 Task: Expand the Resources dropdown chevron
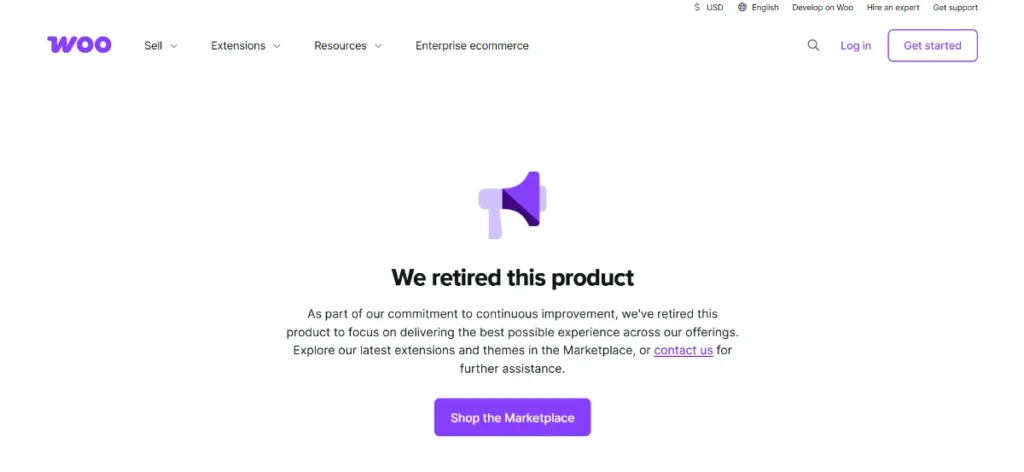378,46
